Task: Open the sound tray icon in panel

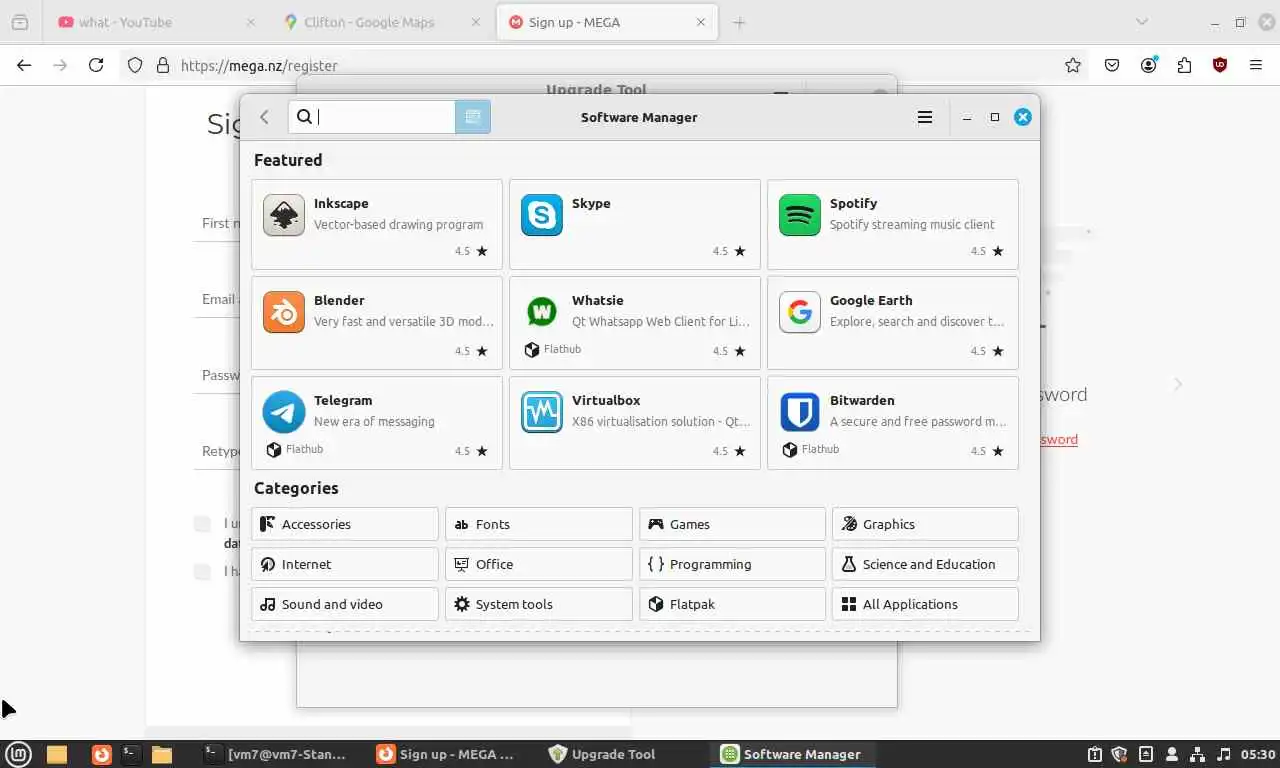Action: 1225,754
